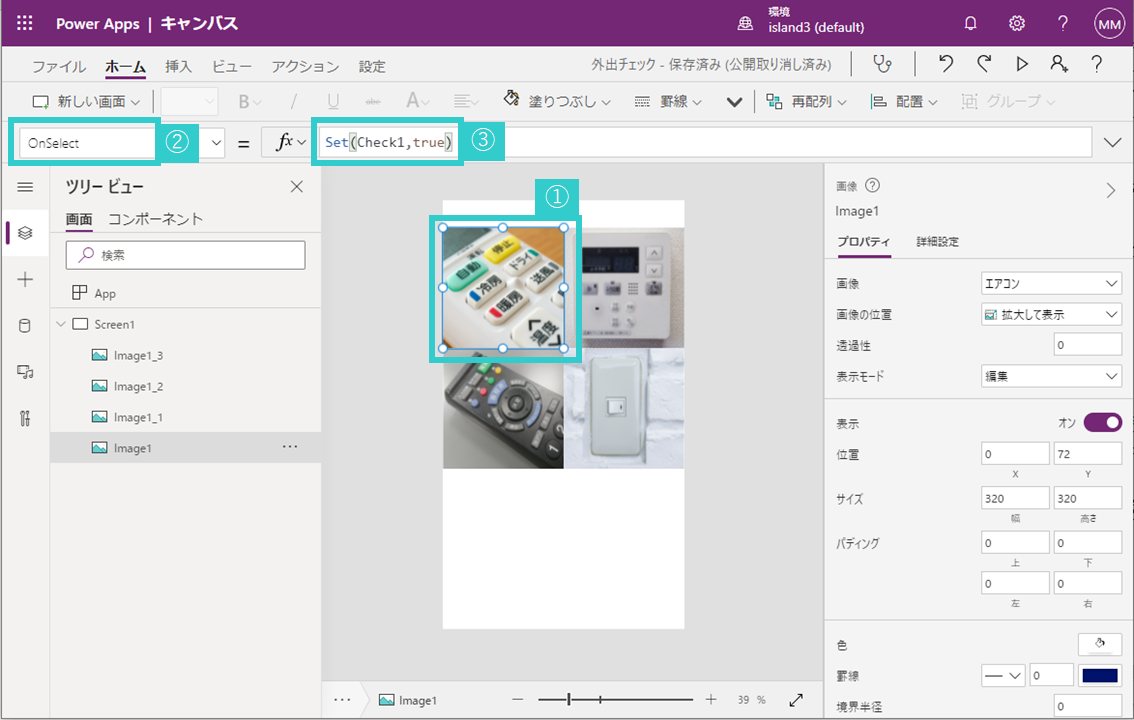Click the tree view search box
Viewport: 1134px width, 720px height.
click(x=185, y=254)
